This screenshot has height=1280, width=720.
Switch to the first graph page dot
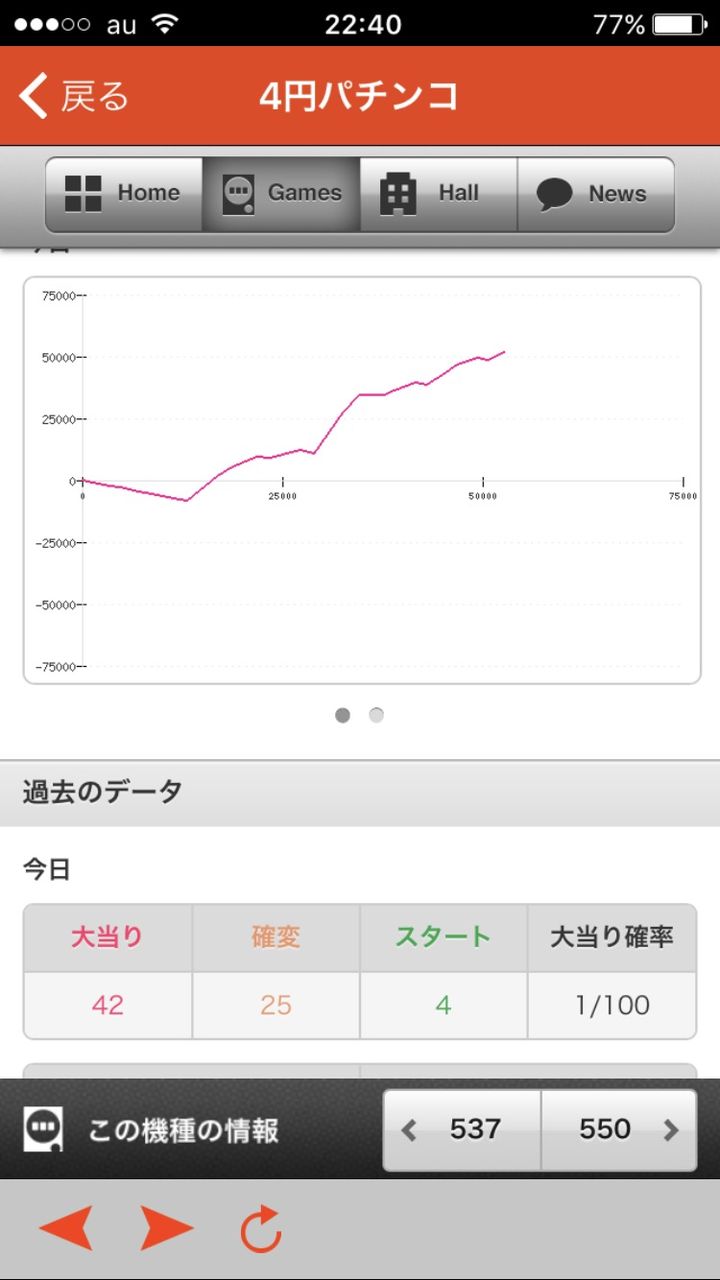tap(343, 715)
